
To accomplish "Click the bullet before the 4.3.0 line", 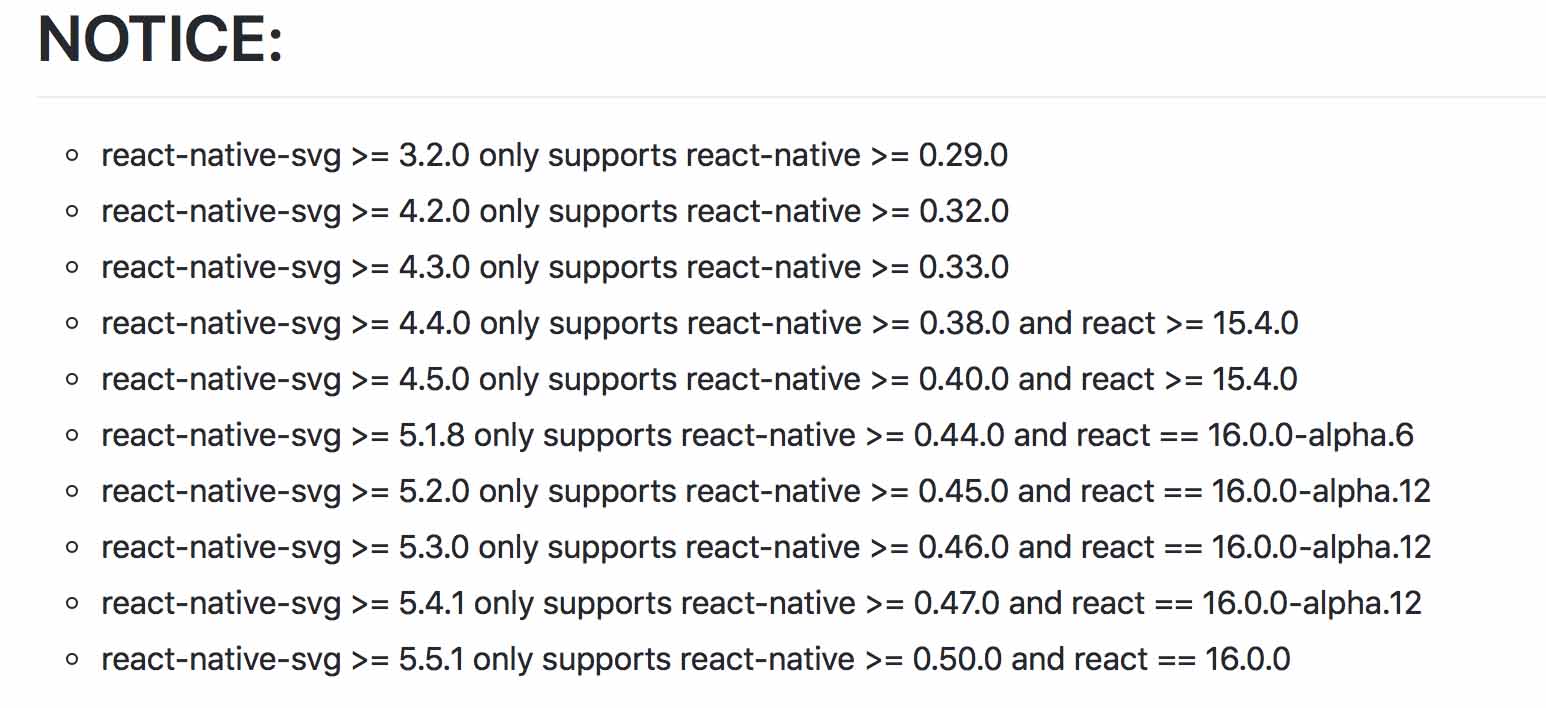I will [71, 268].
